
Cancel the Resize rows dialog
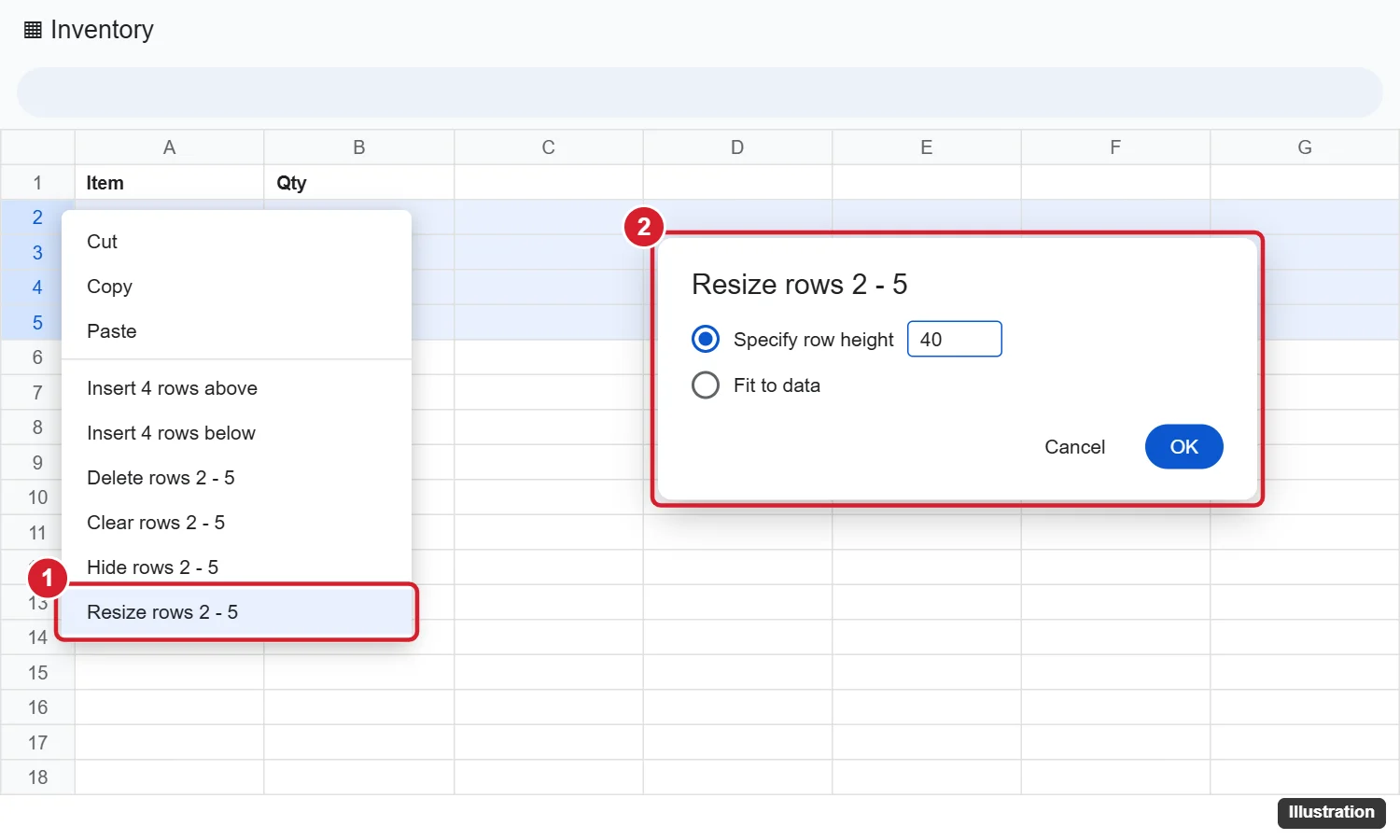coord(1074,446)
